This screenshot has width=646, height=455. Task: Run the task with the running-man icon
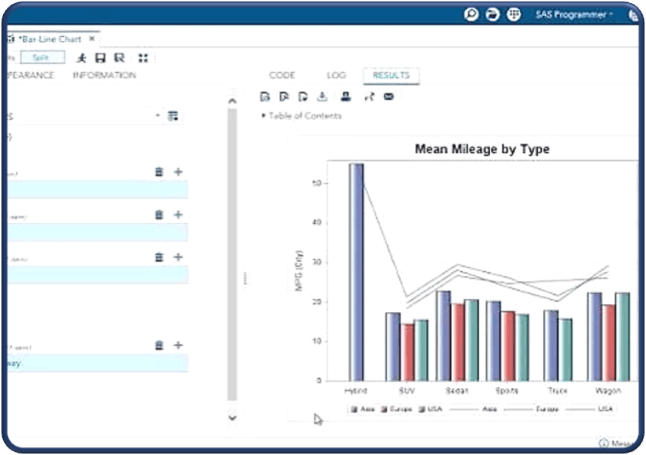(x=82, y=58)
